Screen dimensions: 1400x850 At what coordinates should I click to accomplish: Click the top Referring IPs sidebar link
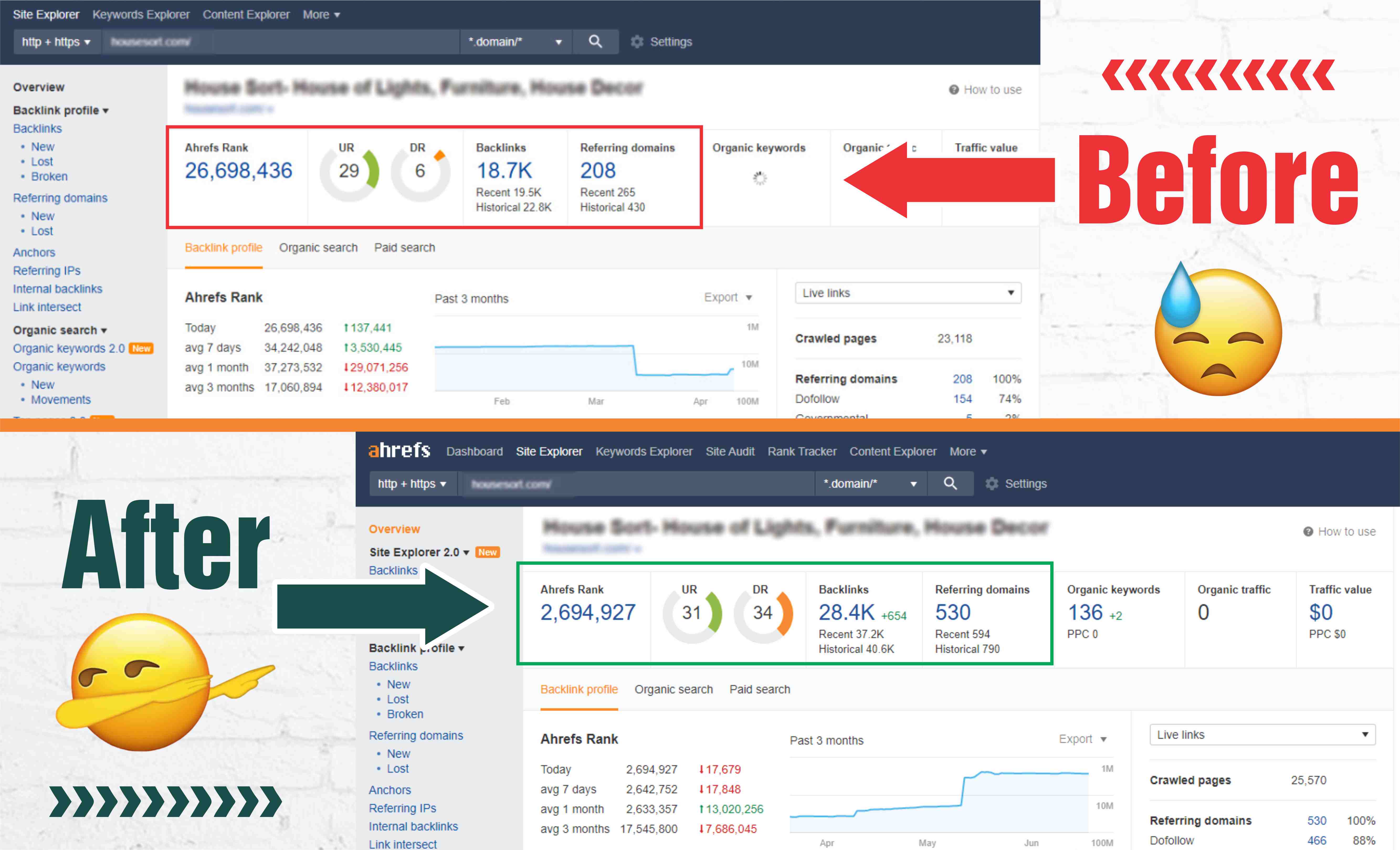pyautogui.click(x=47, y=270)
